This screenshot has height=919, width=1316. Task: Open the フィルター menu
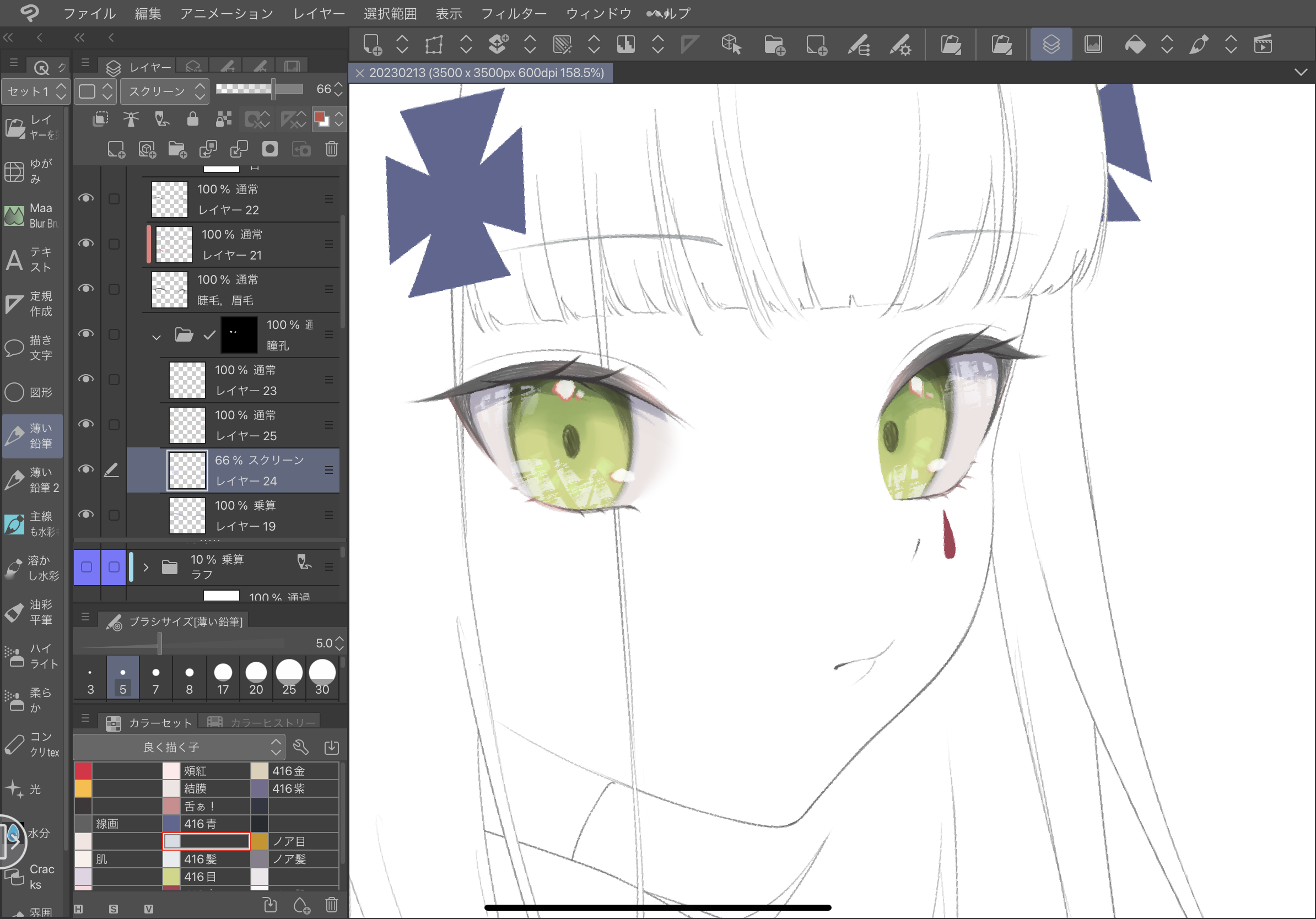point(514,13)
